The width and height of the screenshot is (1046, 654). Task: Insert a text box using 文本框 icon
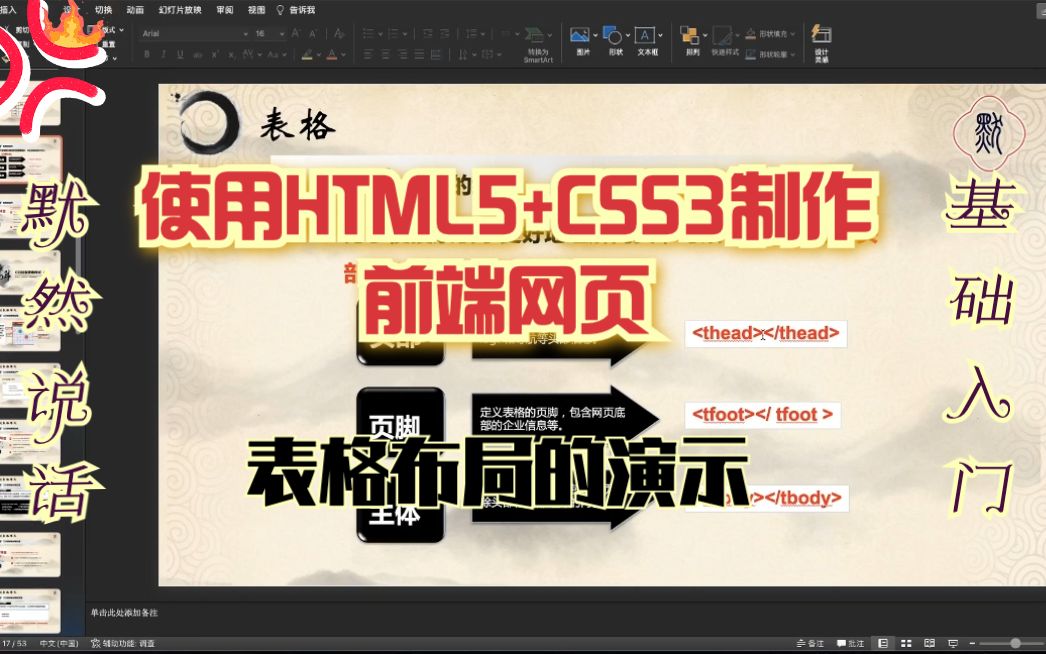pyautogui.click(x=644, y=37)
